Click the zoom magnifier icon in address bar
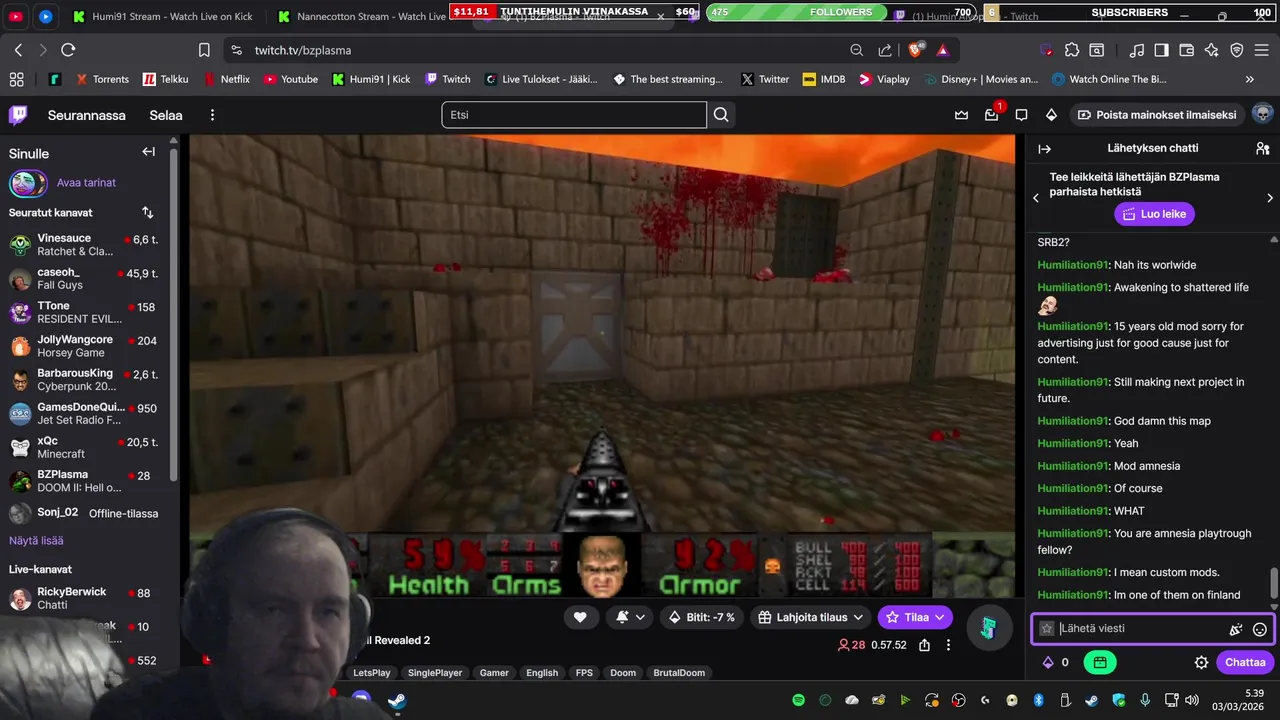This screenshot has width=1280, height=720. tap(857, 50)
